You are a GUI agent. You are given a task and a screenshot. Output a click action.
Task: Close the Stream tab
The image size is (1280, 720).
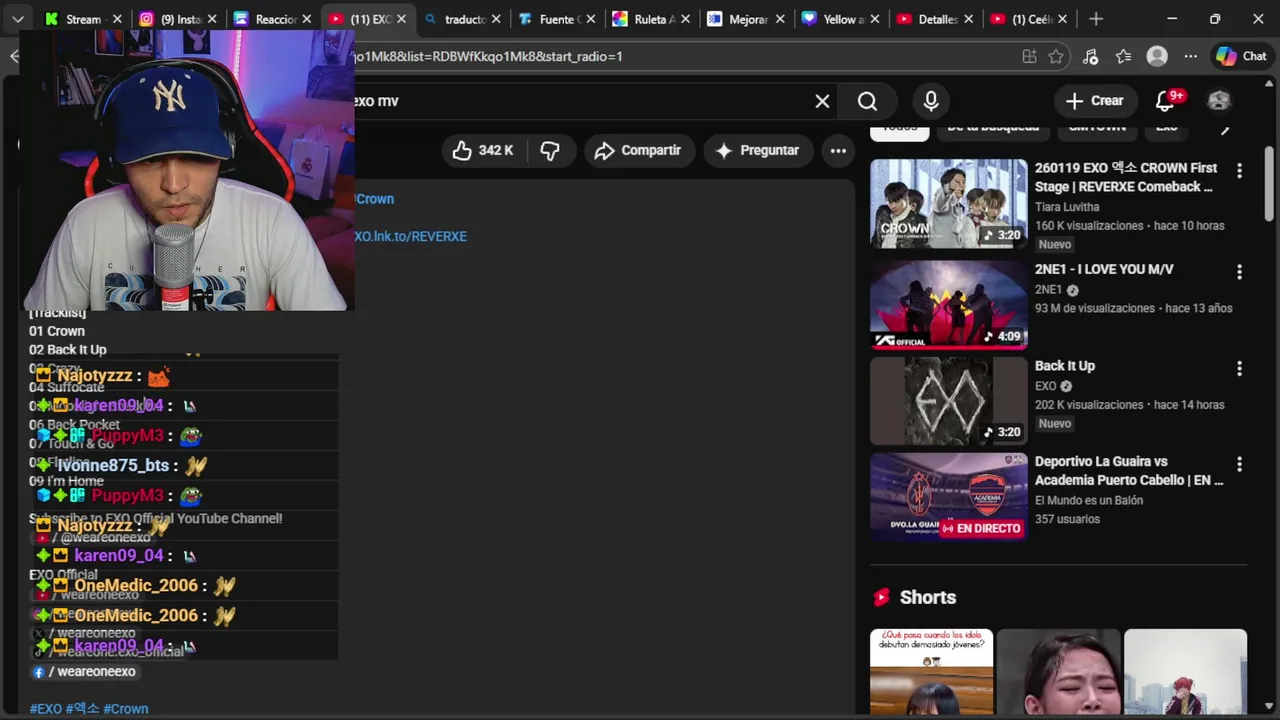(x=117, y=19)
